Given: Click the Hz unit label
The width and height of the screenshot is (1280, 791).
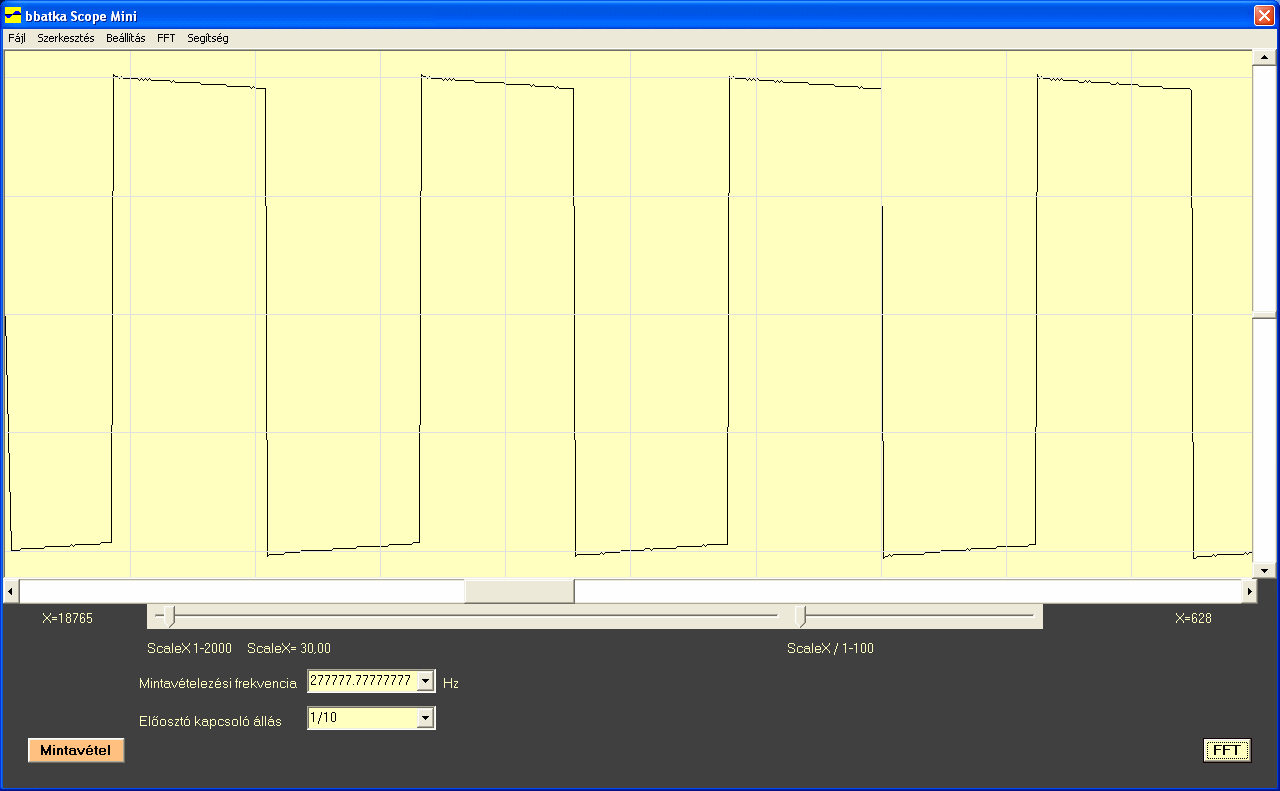Looking at the screenshot, I should tap(451, 684).
